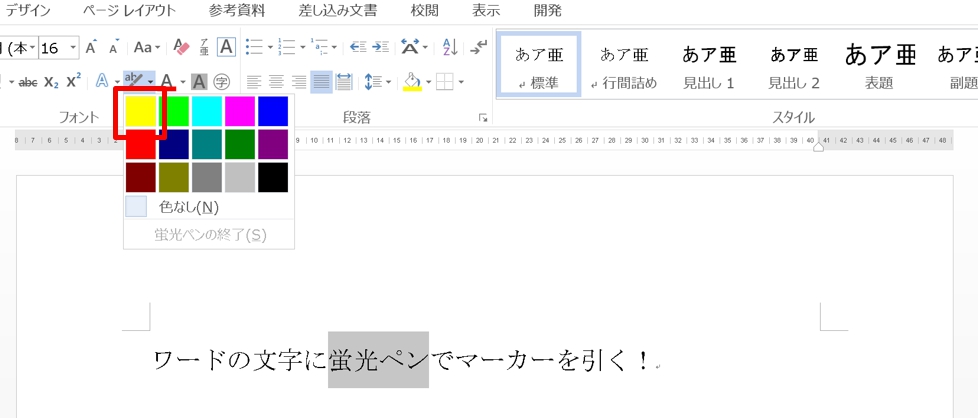This screenshot has width=978, height=418.
Task: Toggle character shading (gray A)
Action: click(x=199, y=81)
